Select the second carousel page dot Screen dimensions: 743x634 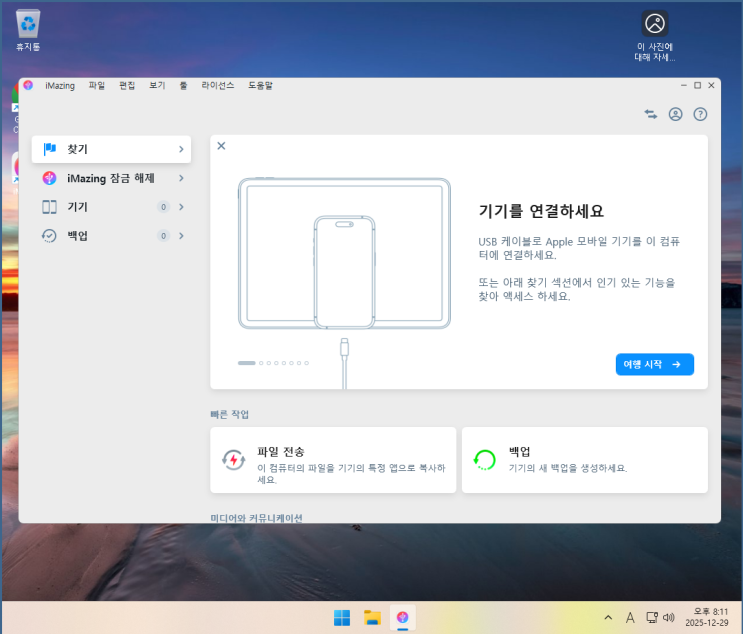261,363
